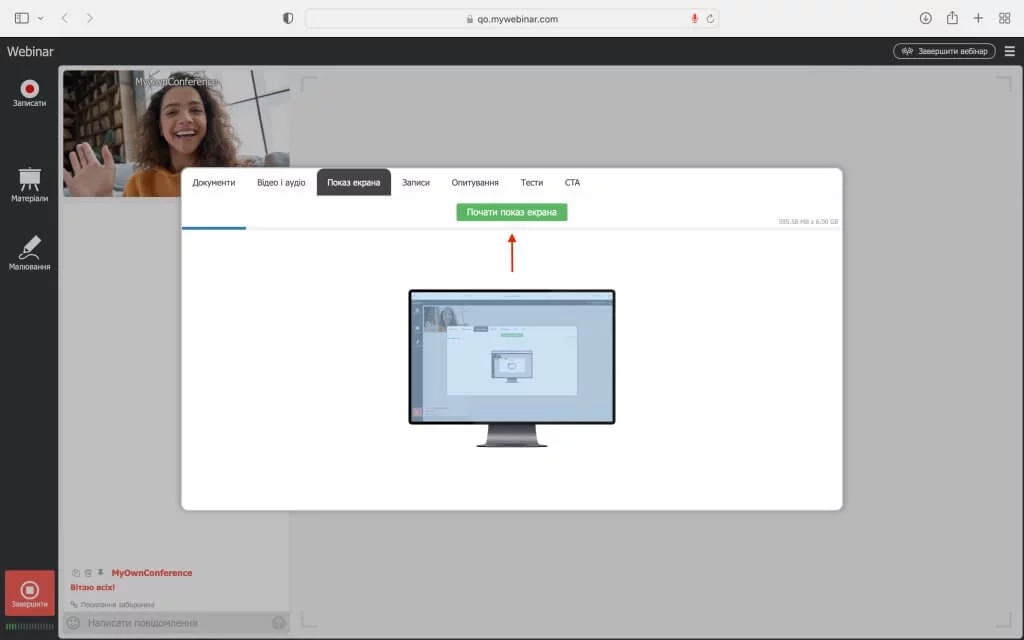Toggle microphone indicator in address bar
The image size is (1024, 640).
pyautogui.click(x=694, y=18)
